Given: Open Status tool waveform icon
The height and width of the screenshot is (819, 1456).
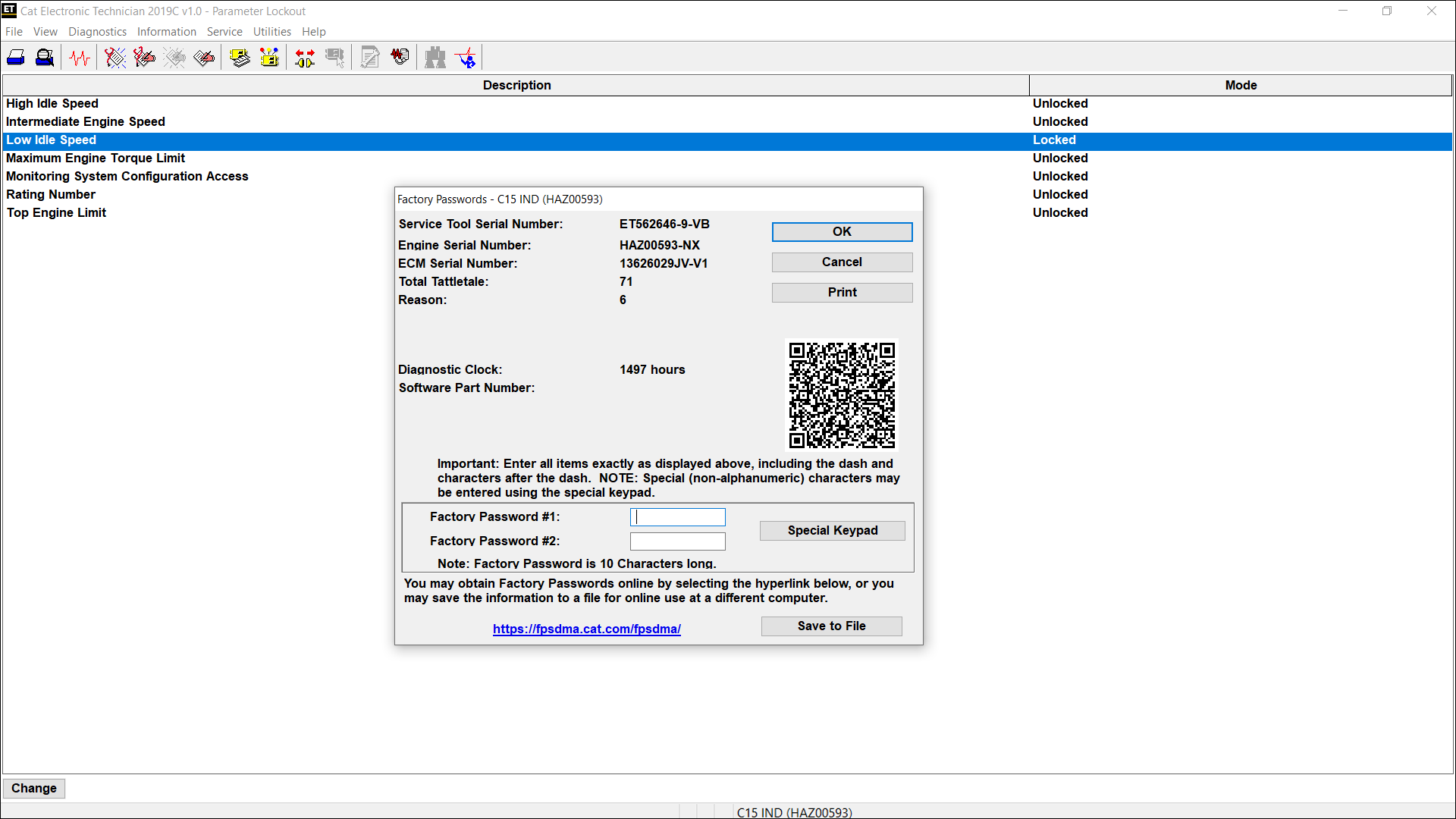Looking at the screenshot, I should point(80,58).
